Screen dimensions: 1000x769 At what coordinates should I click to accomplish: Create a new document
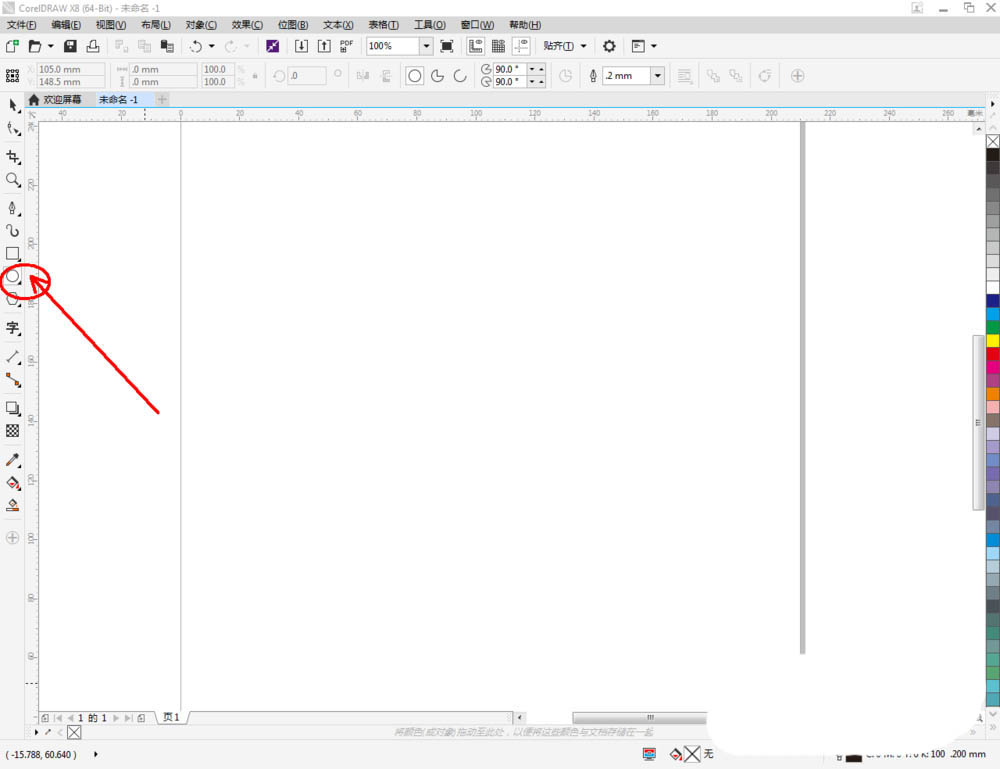pos(12,46)
